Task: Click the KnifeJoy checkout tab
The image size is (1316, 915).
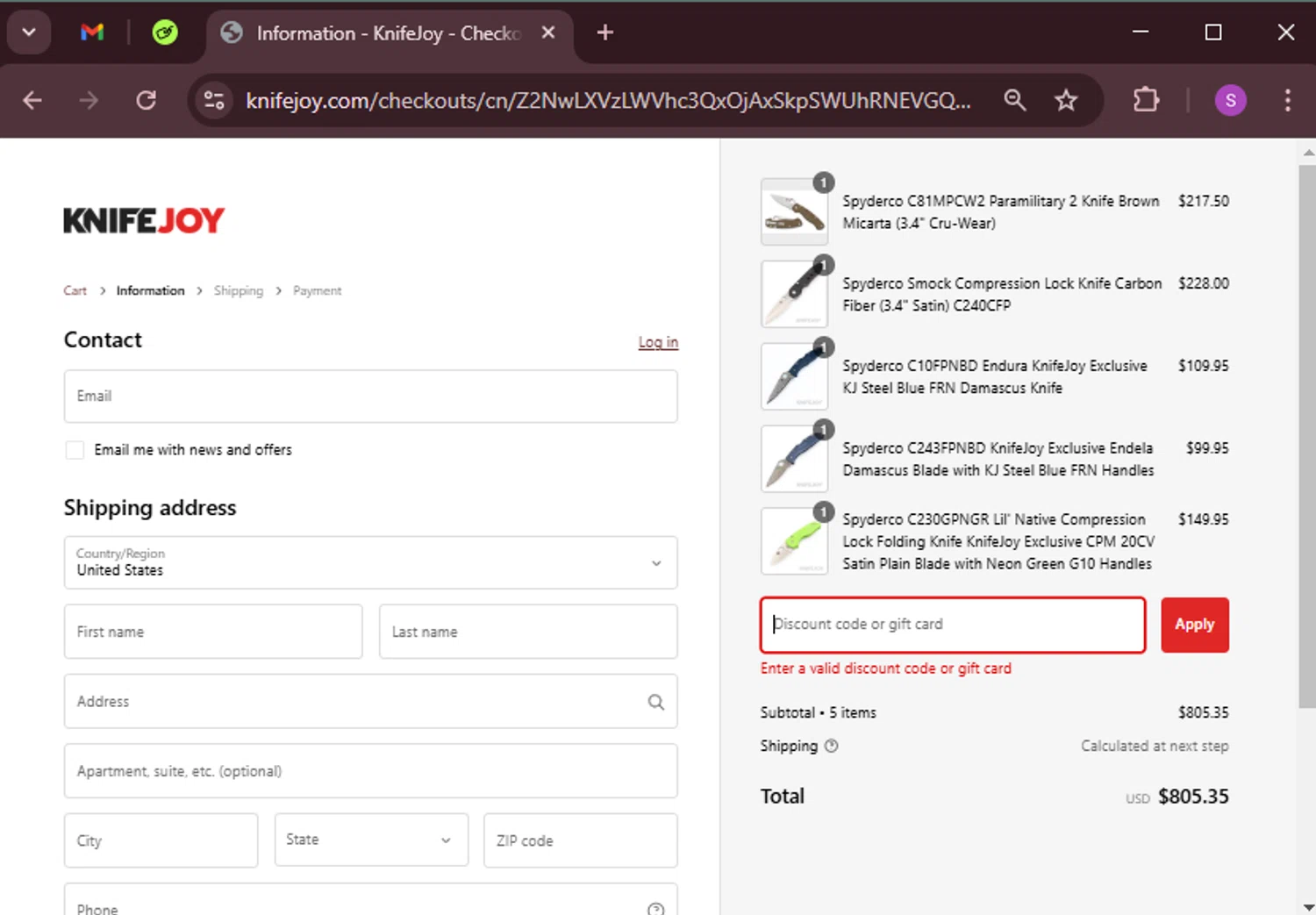Action: (x=390, y=33)
